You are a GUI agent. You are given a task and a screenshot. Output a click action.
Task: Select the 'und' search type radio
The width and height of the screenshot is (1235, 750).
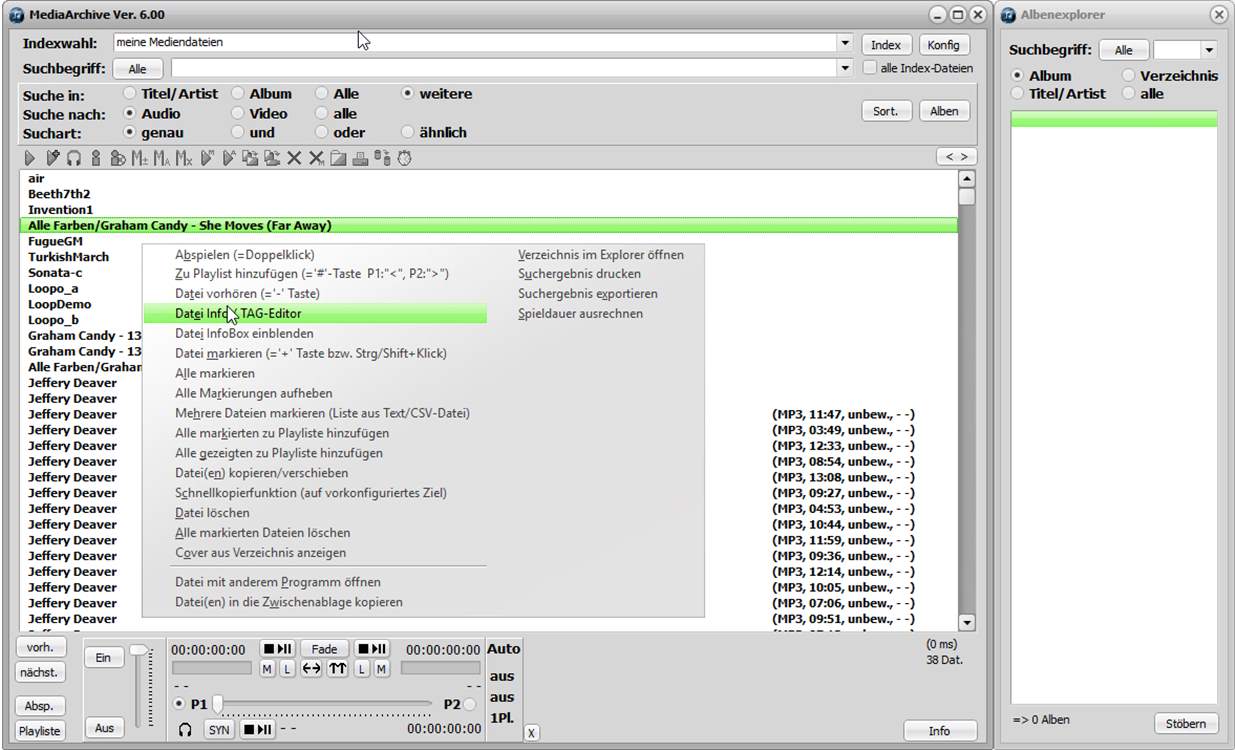tap(238, 132)
